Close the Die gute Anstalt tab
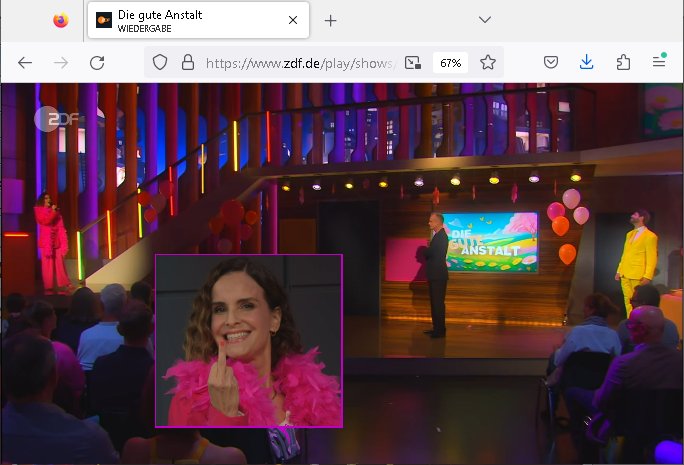The height and width of the screenshot is (465, 684). (293, 21)
